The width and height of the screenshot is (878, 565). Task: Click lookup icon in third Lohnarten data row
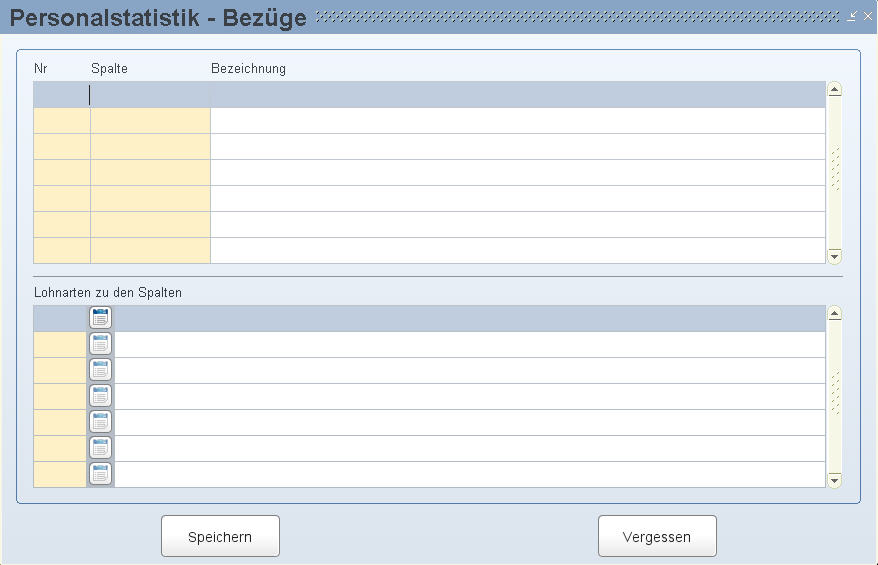(100, 396)
